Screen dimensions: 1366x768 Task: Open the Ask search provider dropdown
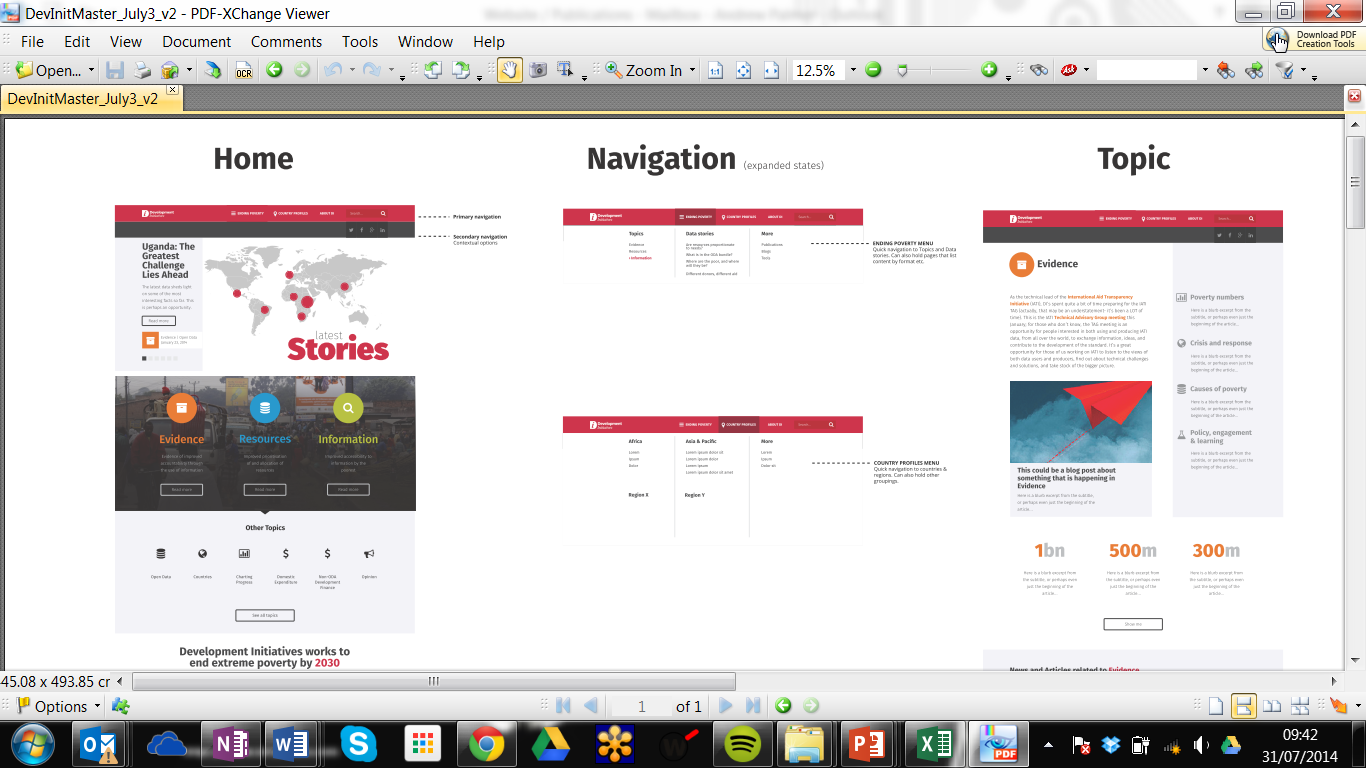pos(1087,70)
